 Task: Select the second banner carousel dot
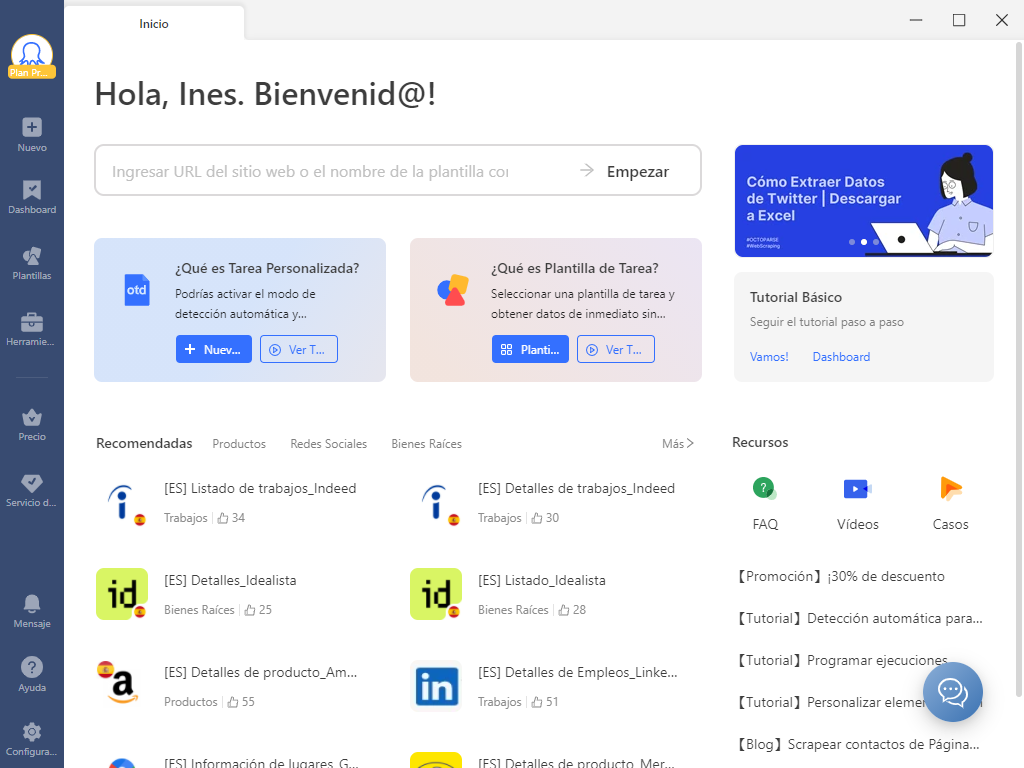(864, 242)
